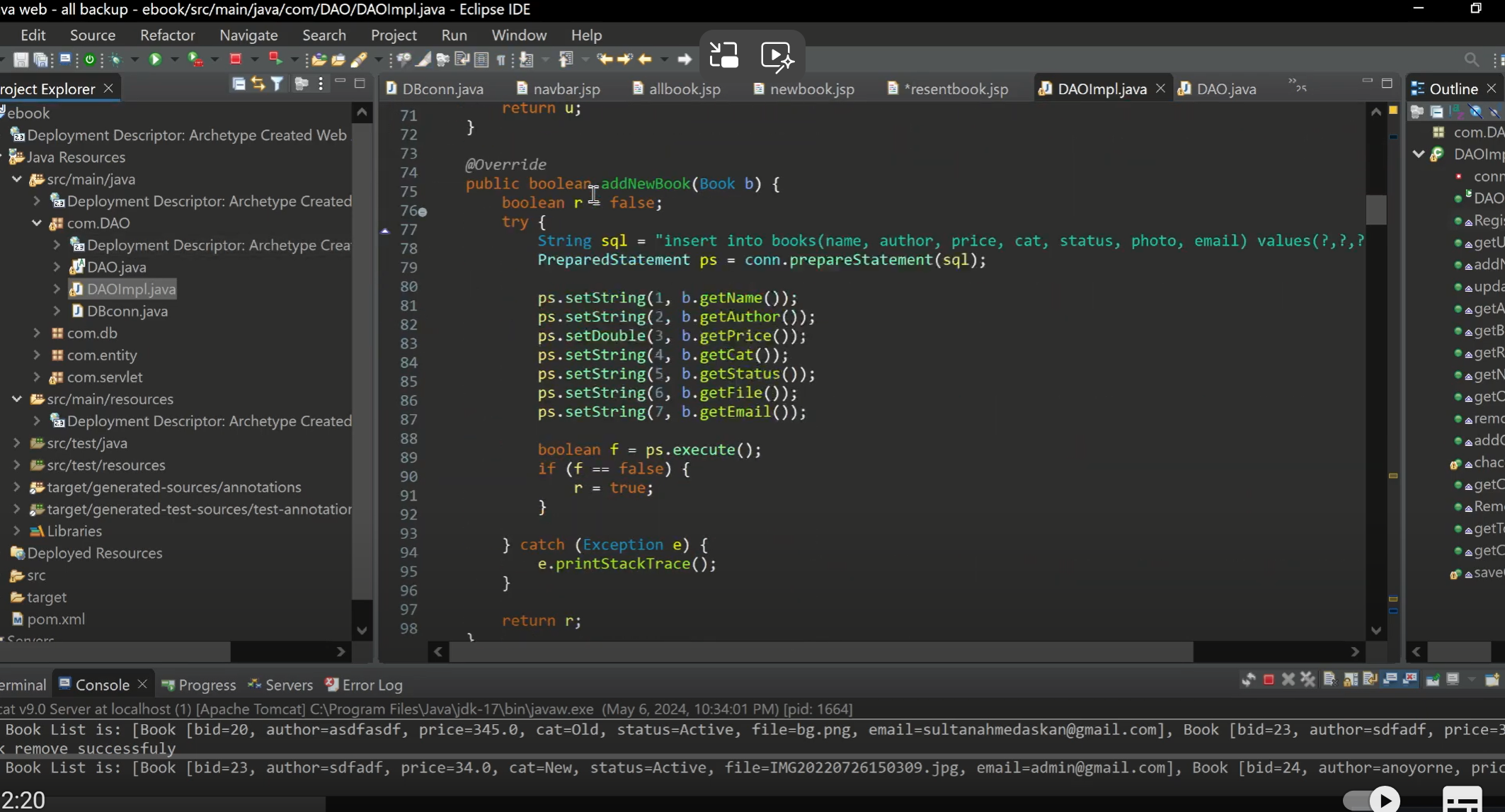Collapse the com.DAO package
This screenshot has width=1505, height=812.
click(37, 223)
